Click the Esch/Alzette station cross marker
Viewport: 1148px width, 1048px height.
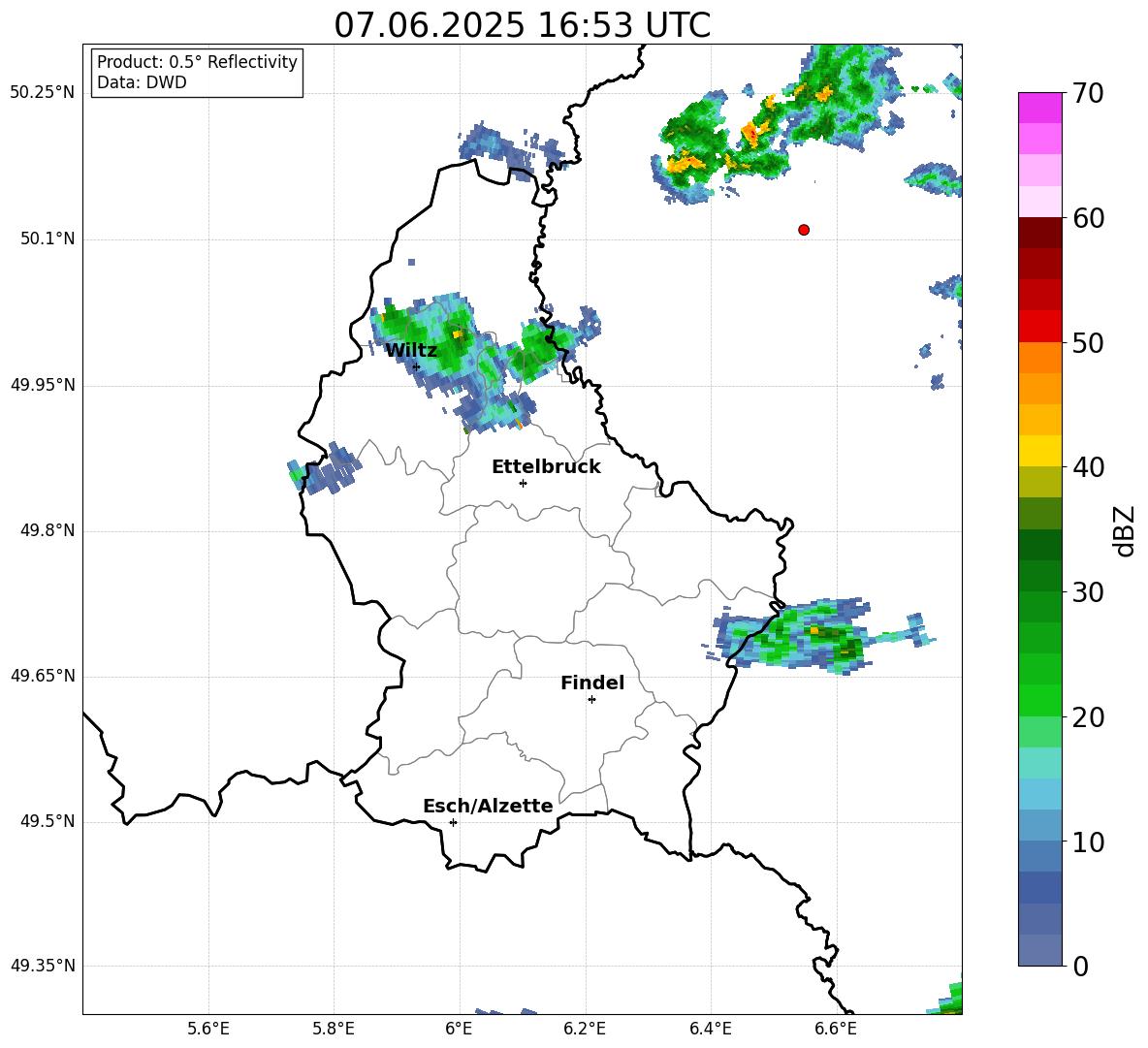tap(453, 822)
